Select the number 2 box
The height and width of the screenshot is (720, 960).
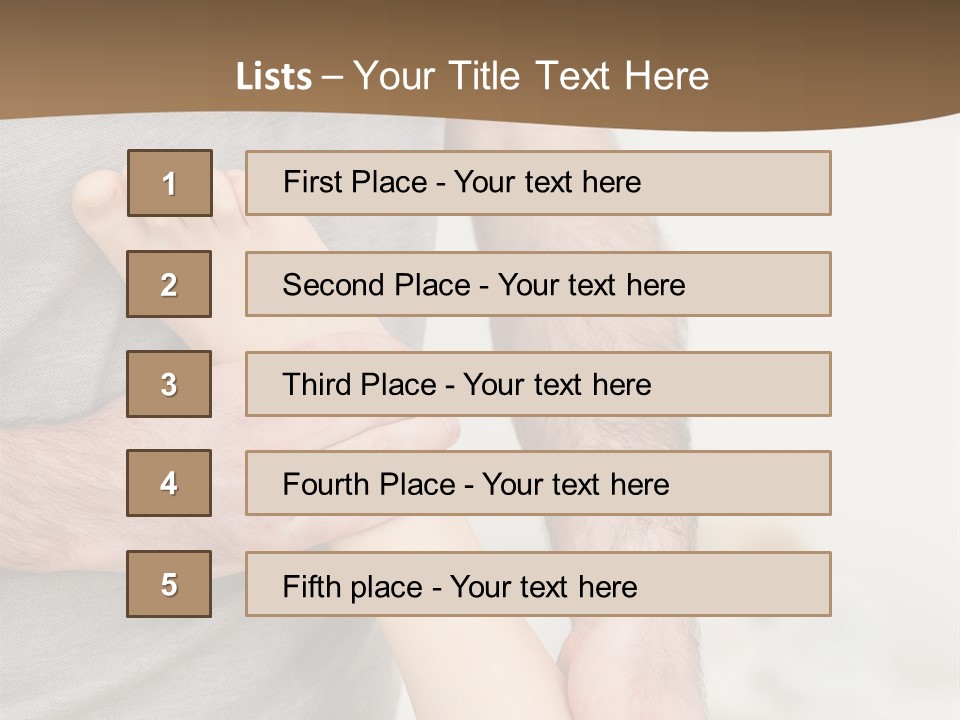169,284
